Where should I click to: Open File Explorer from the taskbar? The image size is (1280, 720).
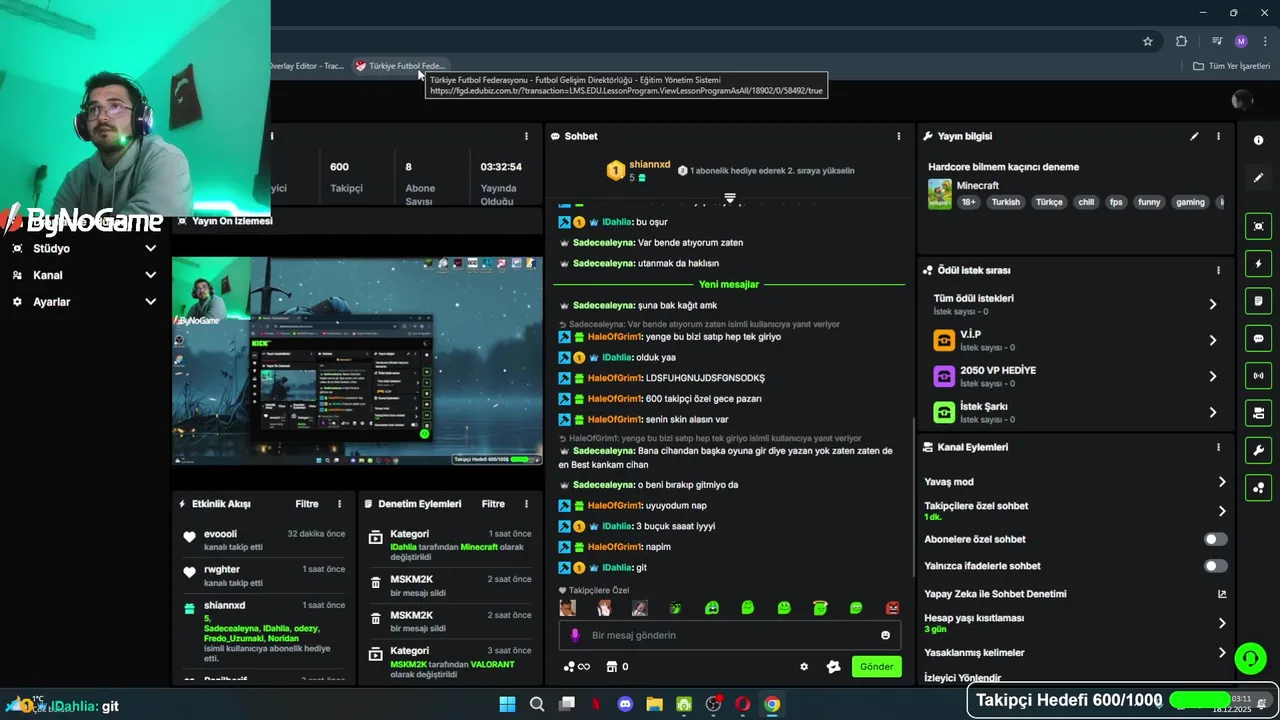pos(654,704)
